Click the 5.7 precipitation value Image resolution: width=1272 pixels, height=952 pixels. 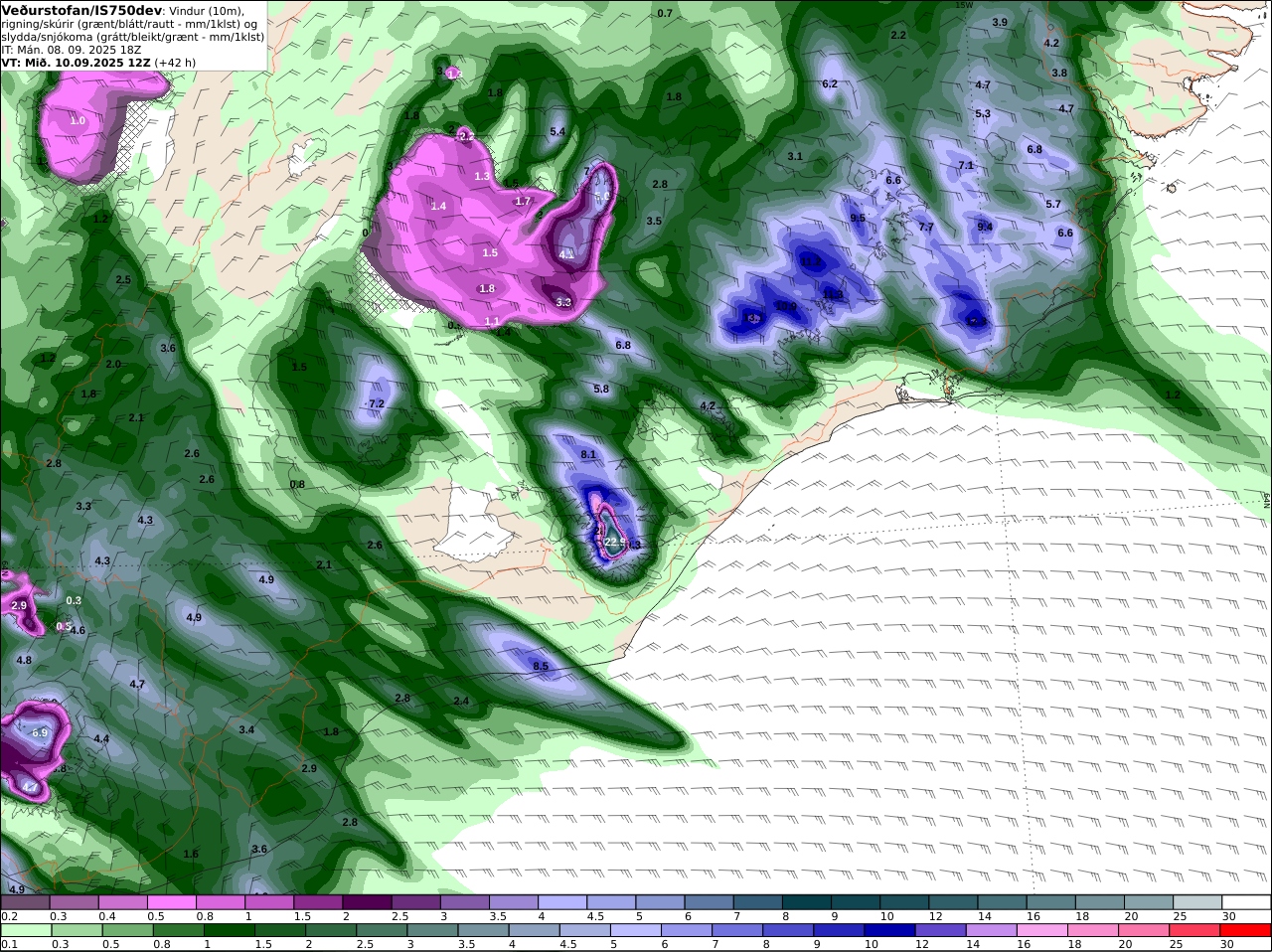(1053, 204)
